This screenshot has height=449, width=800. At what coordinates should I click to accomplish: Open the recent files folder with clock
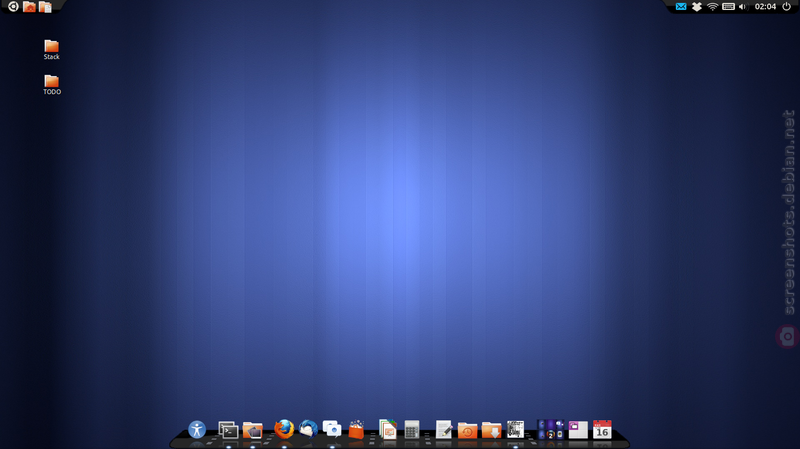click(x=467, y=430)
